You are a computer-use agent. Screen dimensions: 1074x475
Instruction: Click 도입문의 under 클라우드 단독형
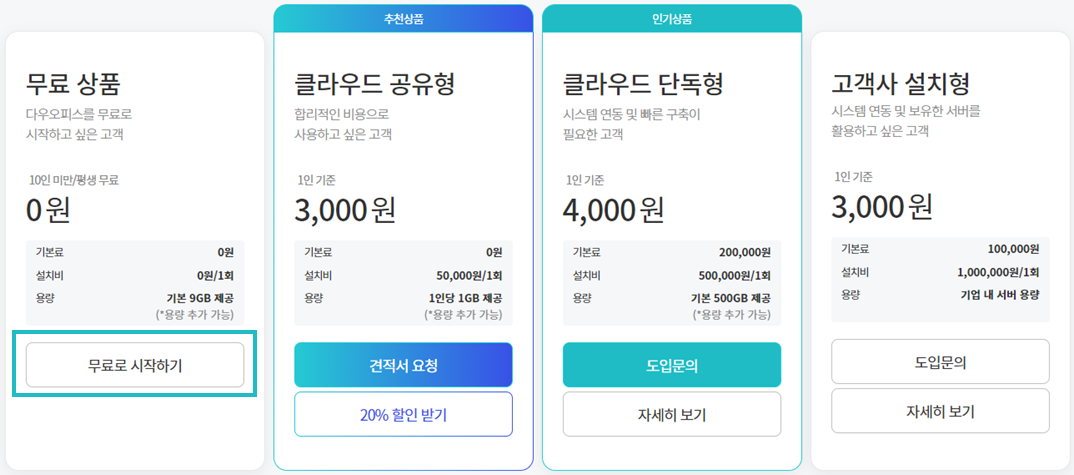point(672,365)
